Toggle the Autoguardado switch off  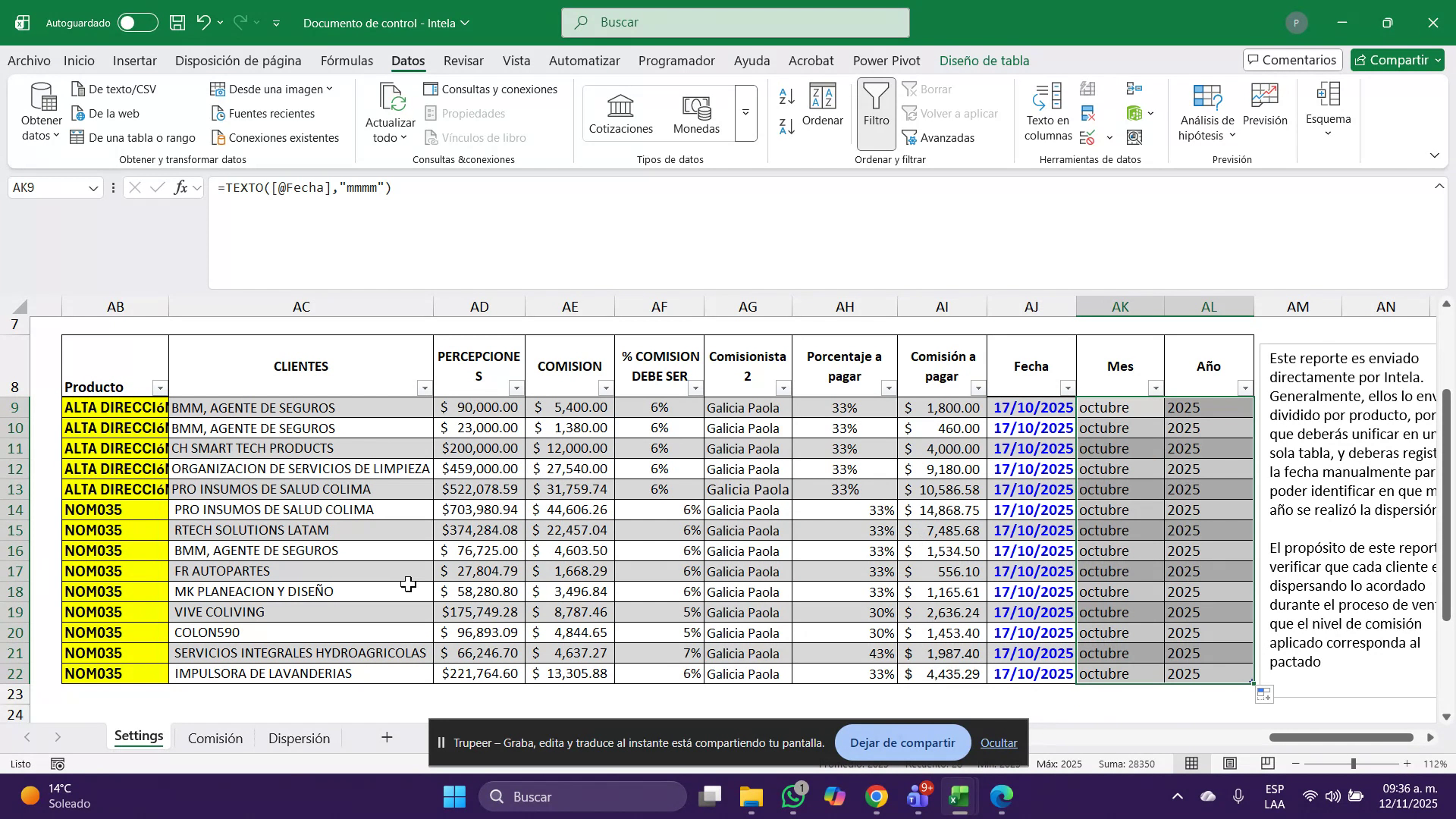pos(138,22)
